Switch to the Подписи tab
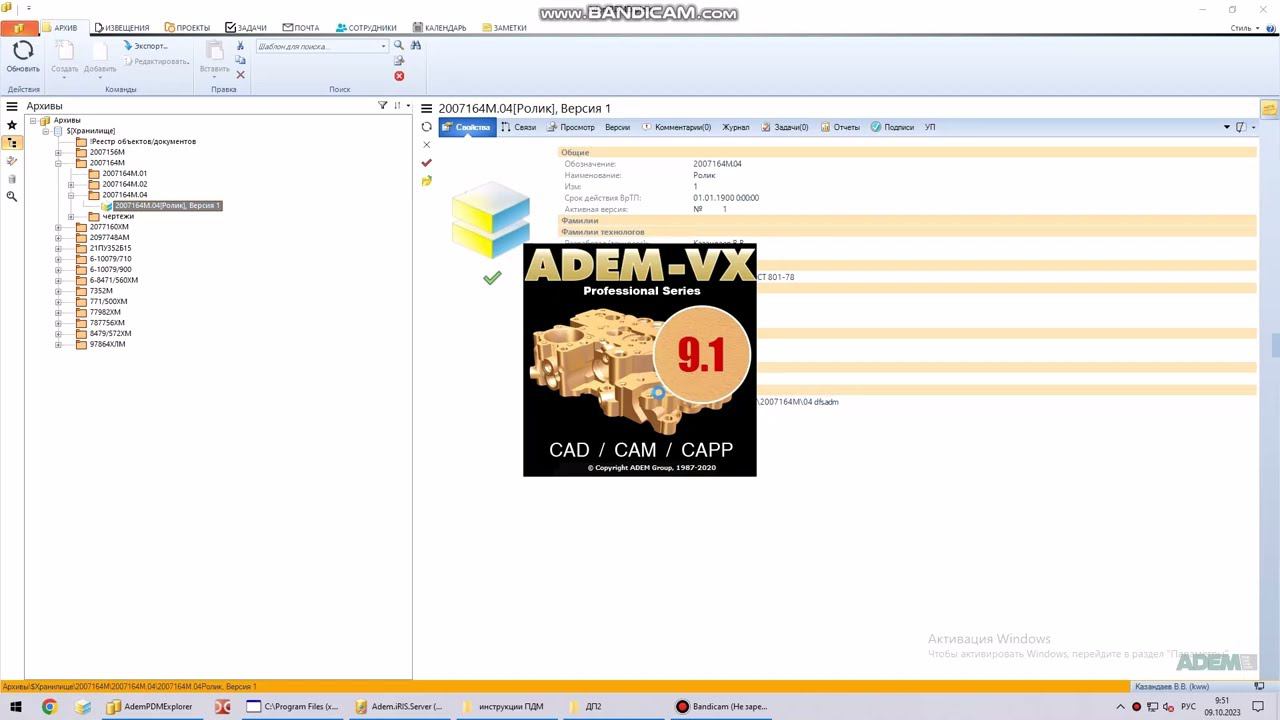 (892, 127)
